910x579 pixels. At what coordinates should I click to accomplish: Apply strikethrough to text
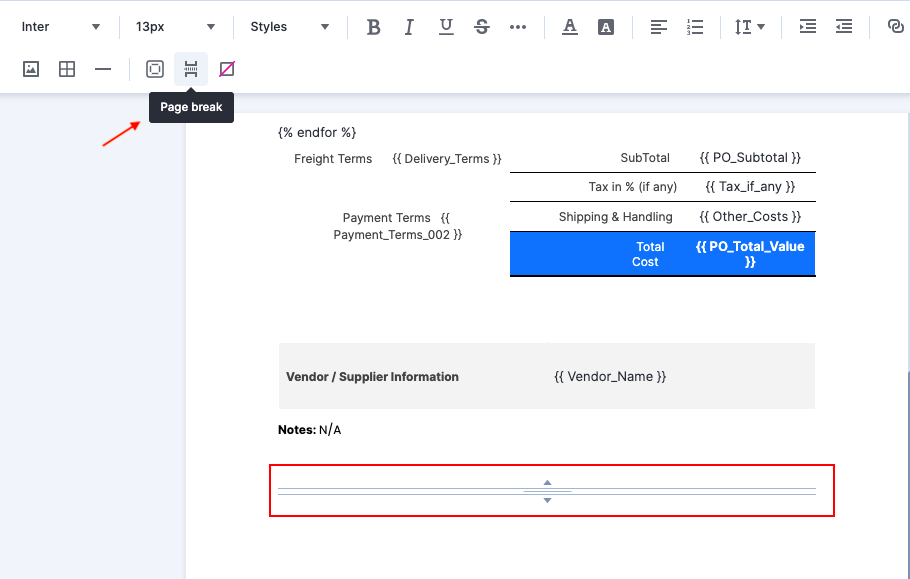tap(482, 27)
